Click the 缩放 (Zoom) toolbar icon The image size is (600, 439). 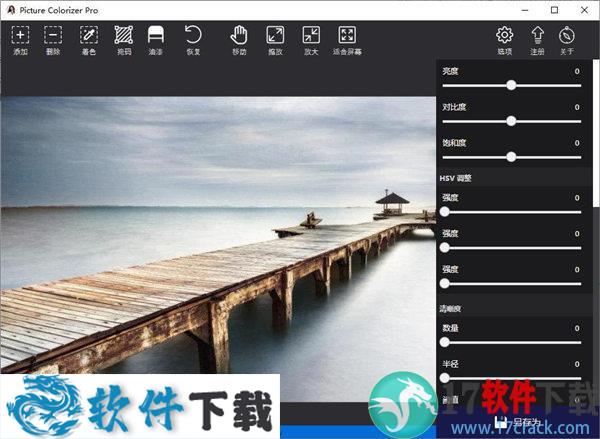point(275,36)
